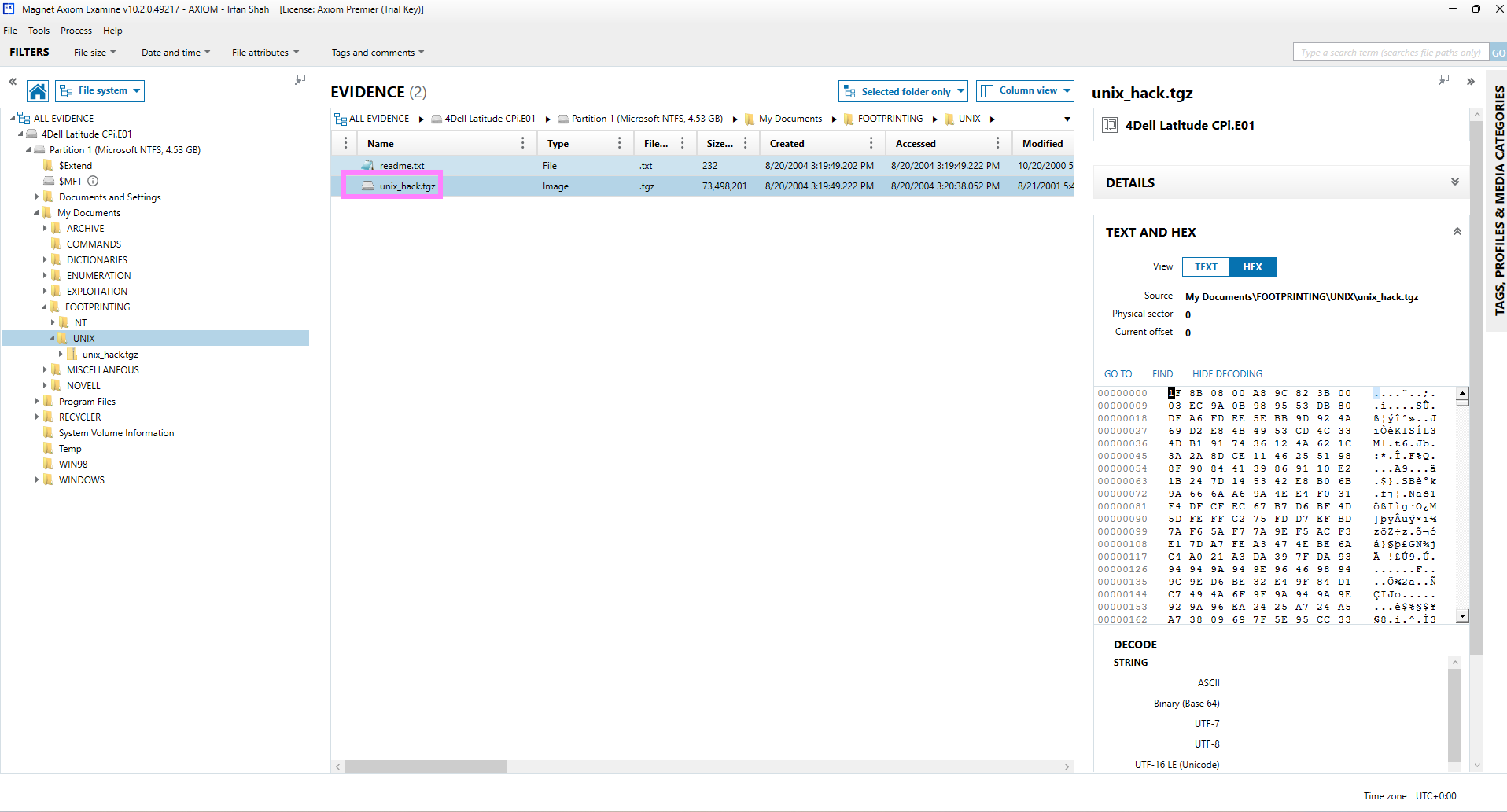The image size is (1507, 812).
Task: Expand WINDOWS folder in tree
Action: point(37,479)
